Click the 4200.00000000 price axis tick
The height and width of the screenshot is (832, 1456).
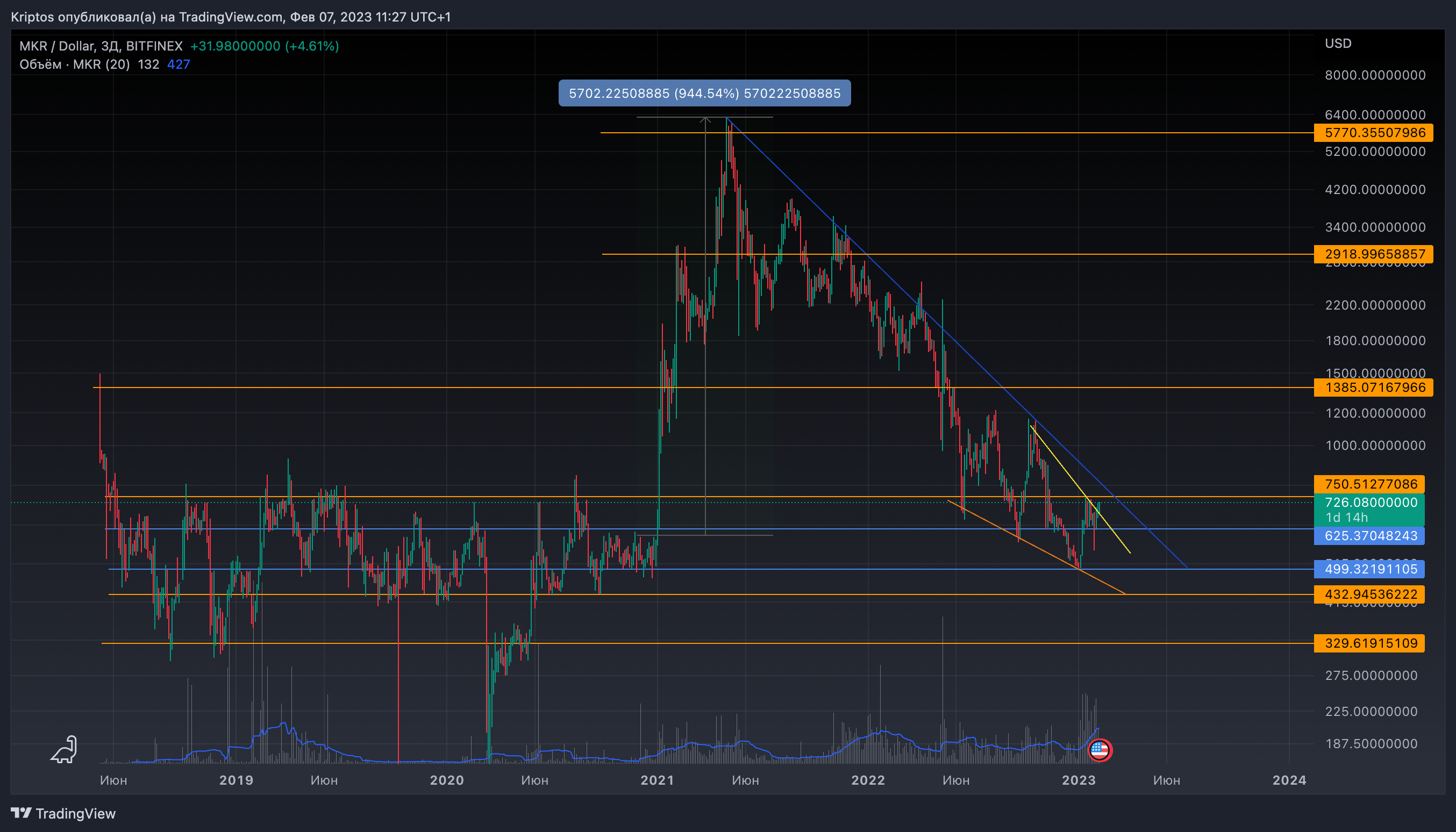(x=1375, y=189)
